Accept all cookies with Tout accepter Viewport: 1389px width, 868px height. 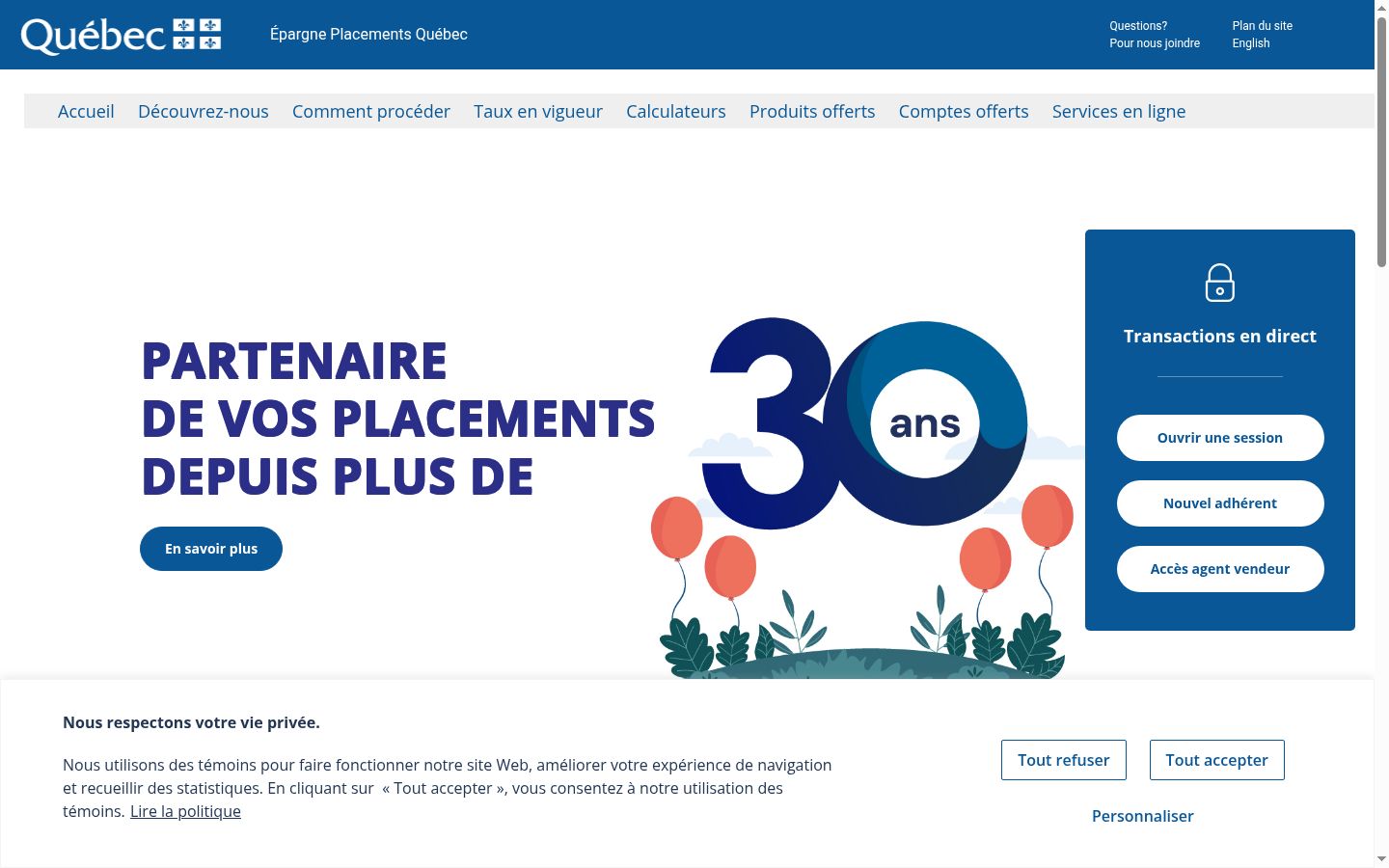point(1216,760)
